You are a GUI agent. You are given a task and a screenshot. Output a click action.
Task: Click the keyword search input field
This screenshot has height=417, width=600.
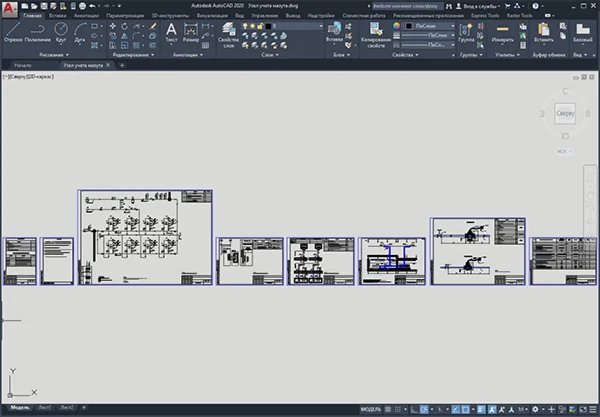(x=407, y=6)
